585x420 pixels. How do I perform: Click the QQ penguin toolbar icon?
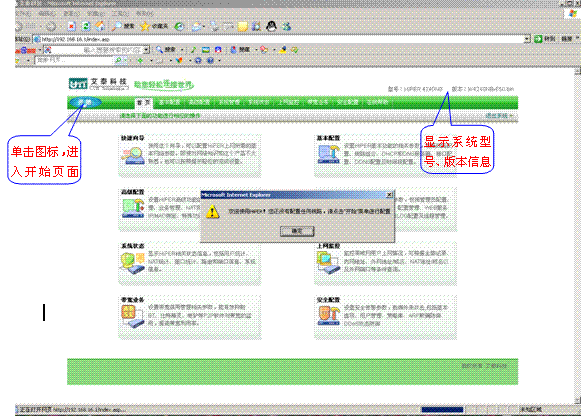pyautogui.click(x=271, y=26)
